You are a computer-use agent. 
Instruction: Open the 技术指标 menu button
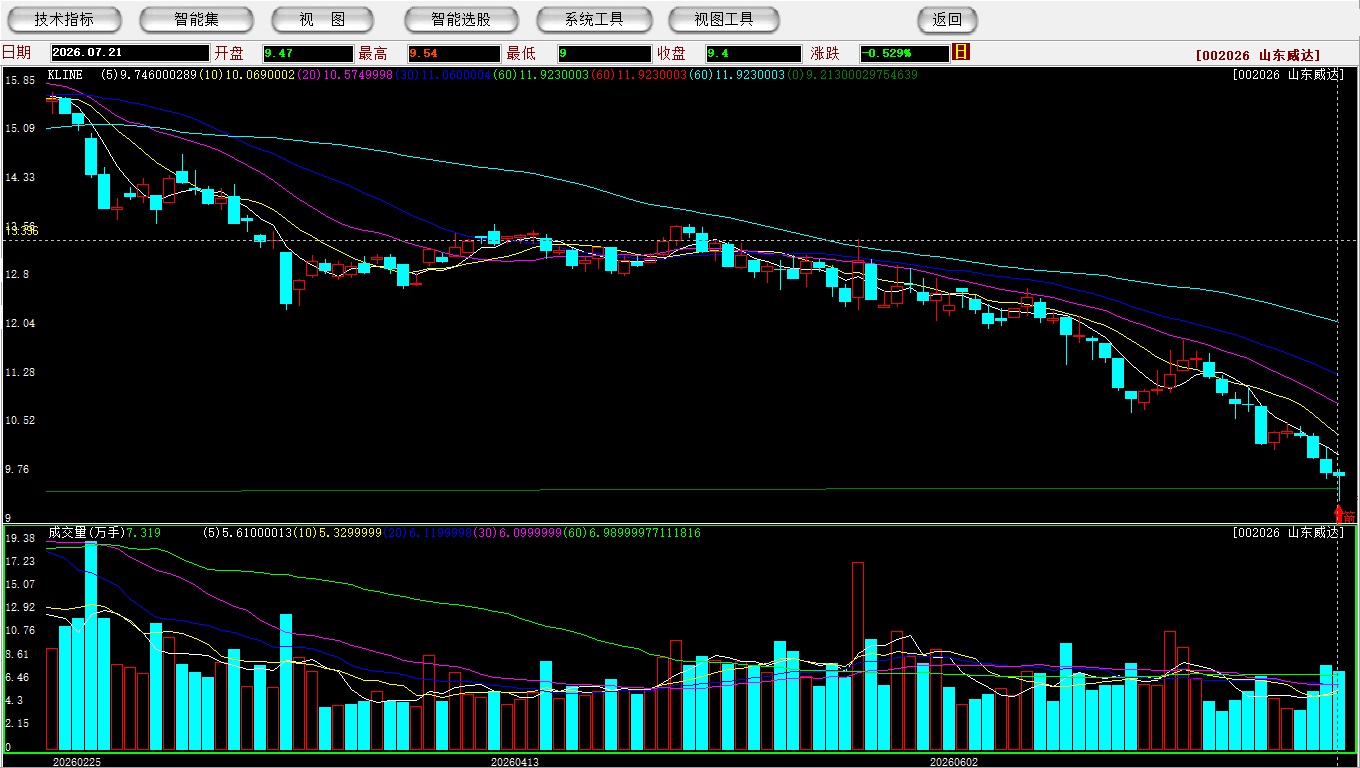[64, 19]
